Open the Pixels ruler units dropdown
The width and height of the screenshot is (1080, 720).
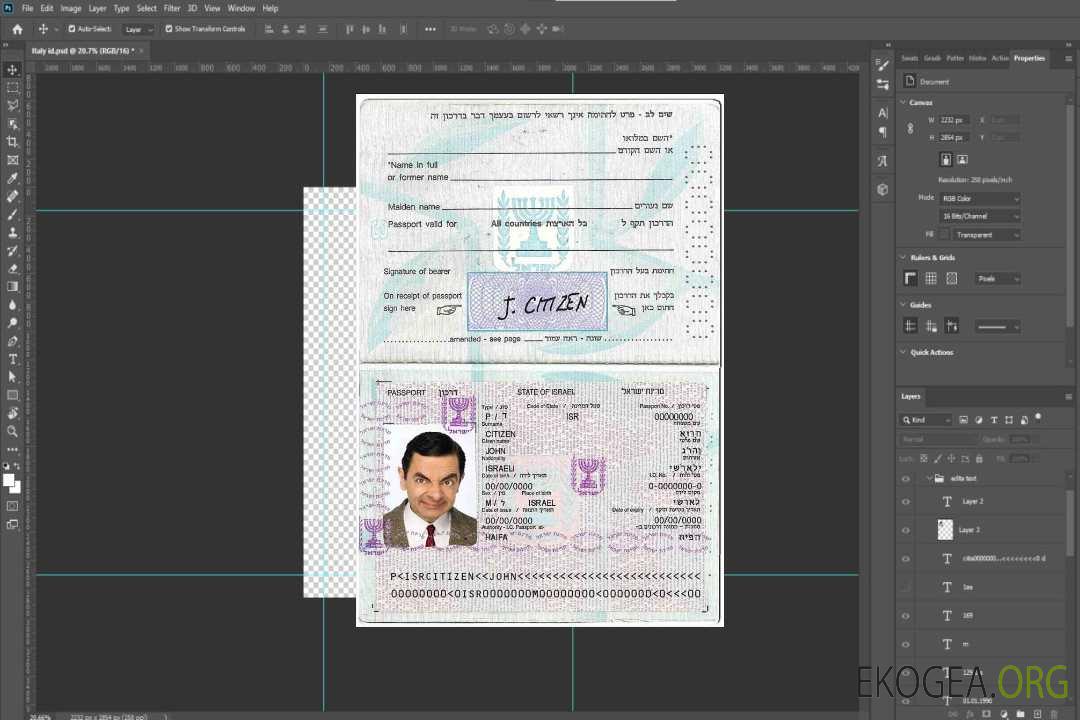click(x=997, y=279)
